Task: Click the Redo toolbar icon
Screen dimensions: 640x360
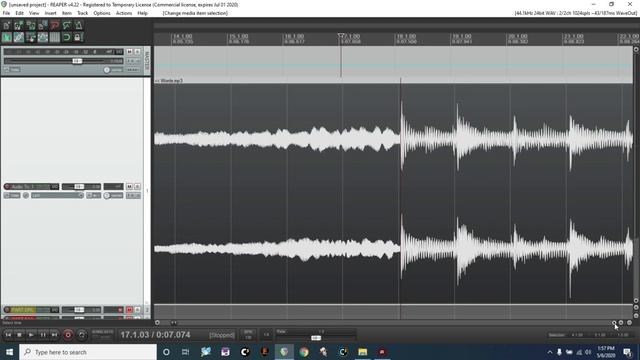Action: (67, 25)
